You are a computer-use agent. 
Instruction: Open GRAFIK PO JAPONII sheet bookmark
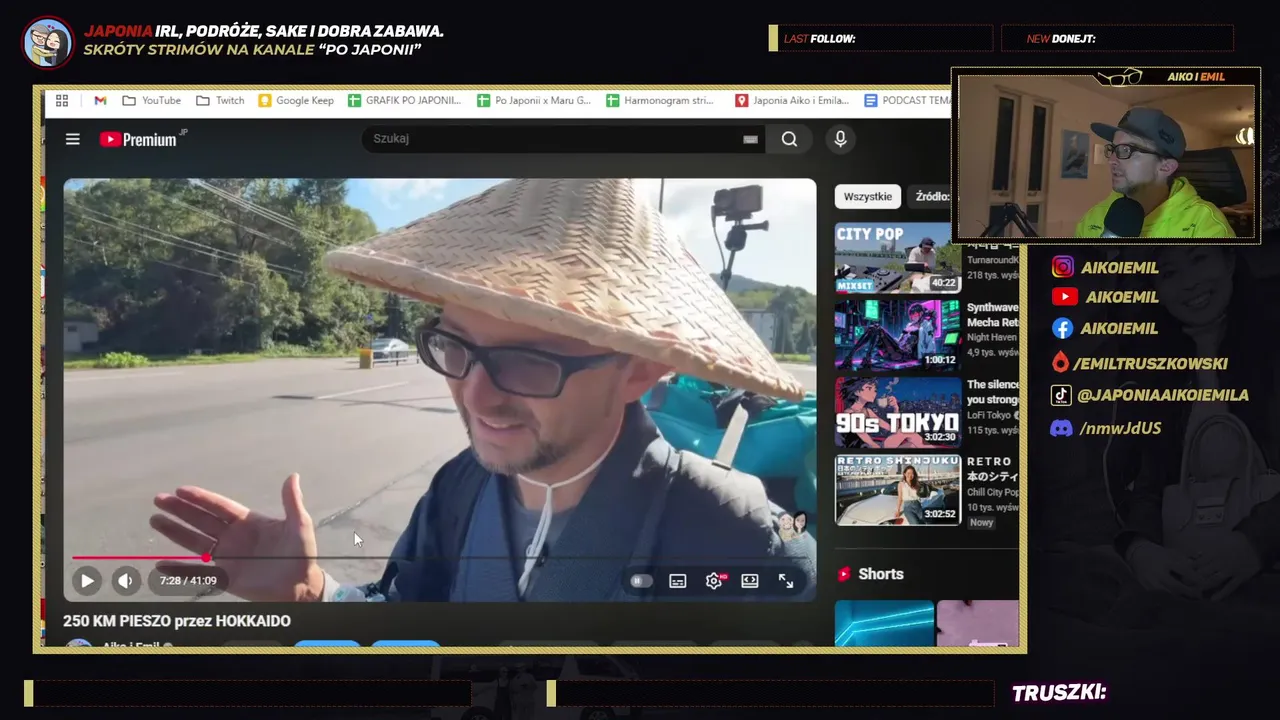coord(405,100)
